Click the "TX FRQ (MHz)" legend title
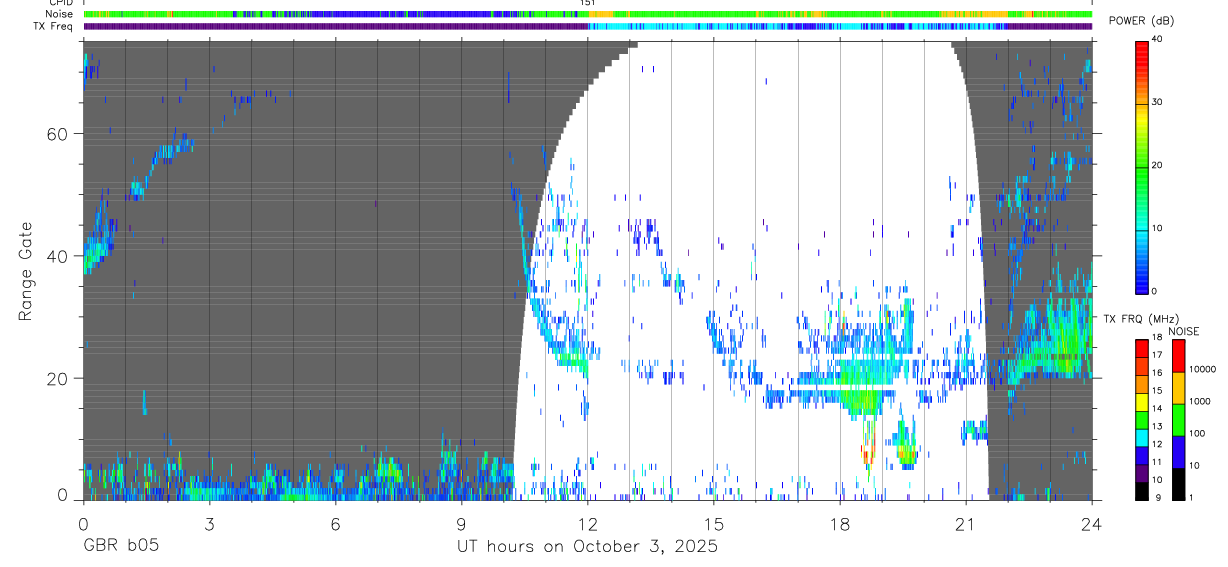 (1142, 319)
